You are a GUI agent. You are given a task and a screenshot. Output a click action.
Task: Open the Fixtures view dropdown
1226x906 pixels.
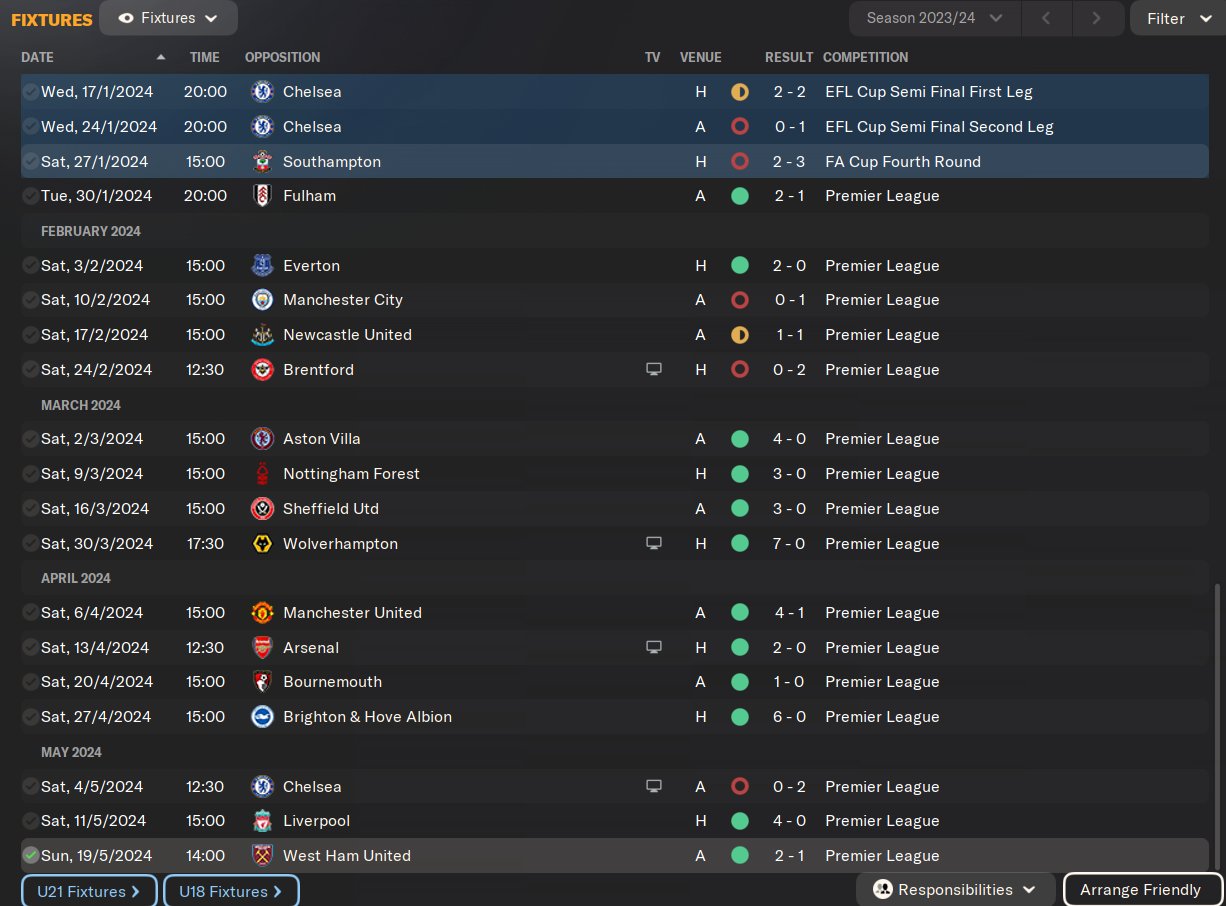(x=168, y=18)
